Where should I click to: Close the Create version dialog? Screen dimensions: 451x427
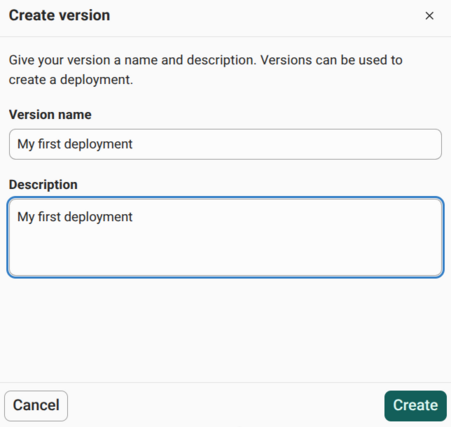pyautogui.click(x=429, y=16)
